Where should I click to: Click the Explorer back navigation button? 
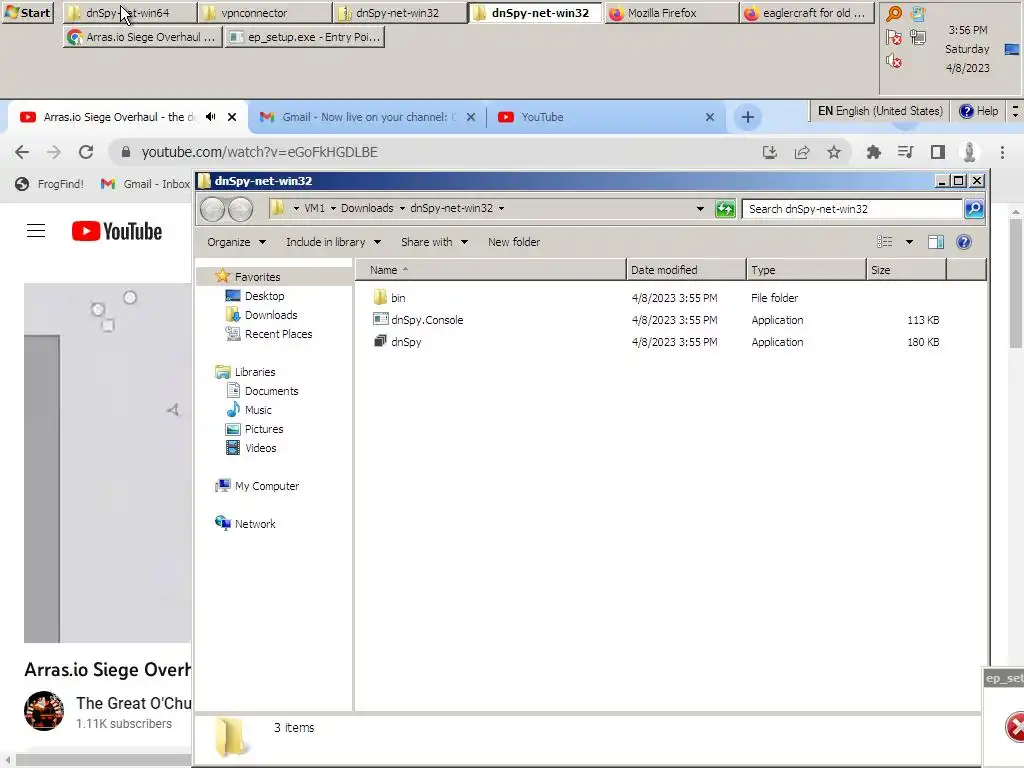coord(213,209)
